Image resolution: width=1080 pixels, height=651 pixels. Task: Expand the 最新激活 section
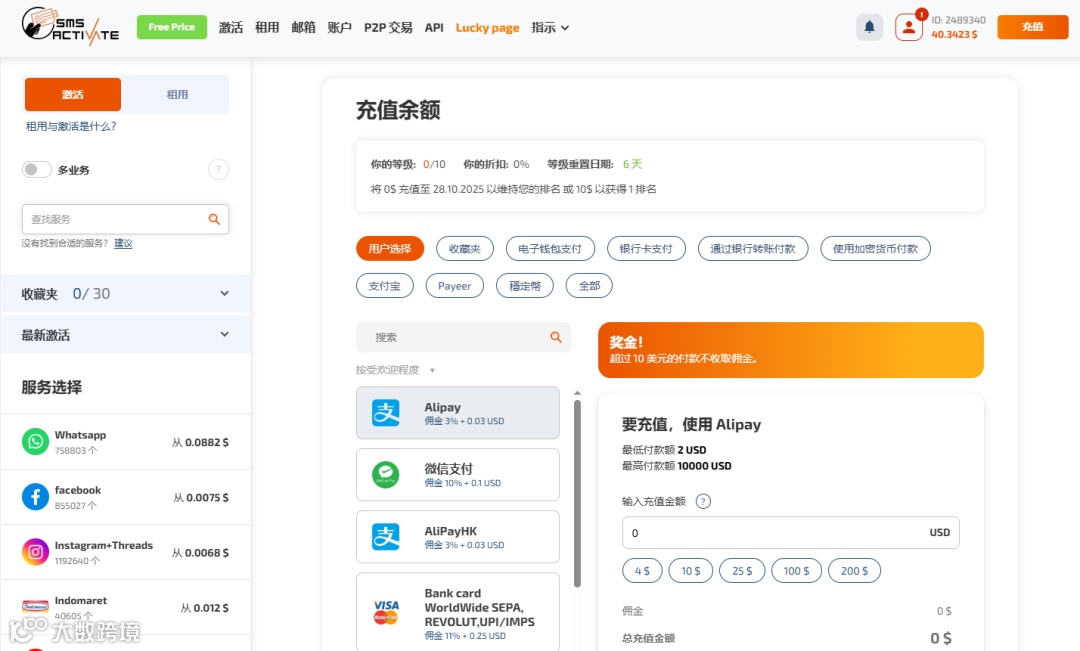[125, 335]
